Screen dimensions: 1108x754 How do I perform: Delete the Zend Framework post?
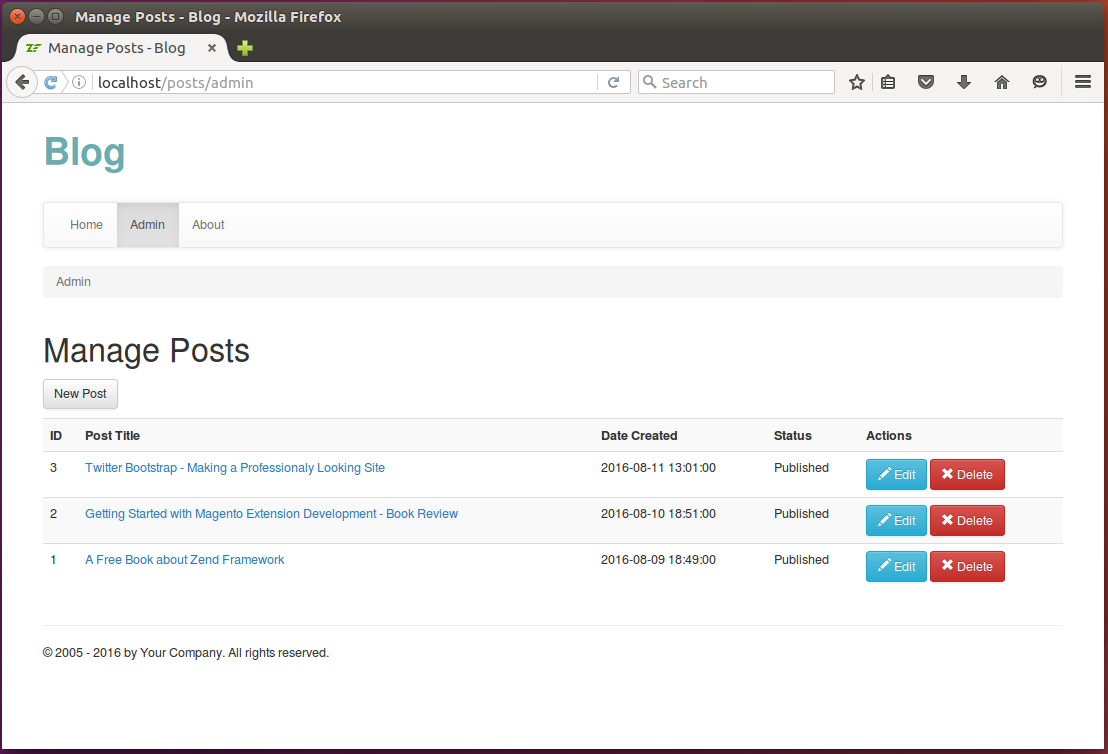tap(967, 566)
